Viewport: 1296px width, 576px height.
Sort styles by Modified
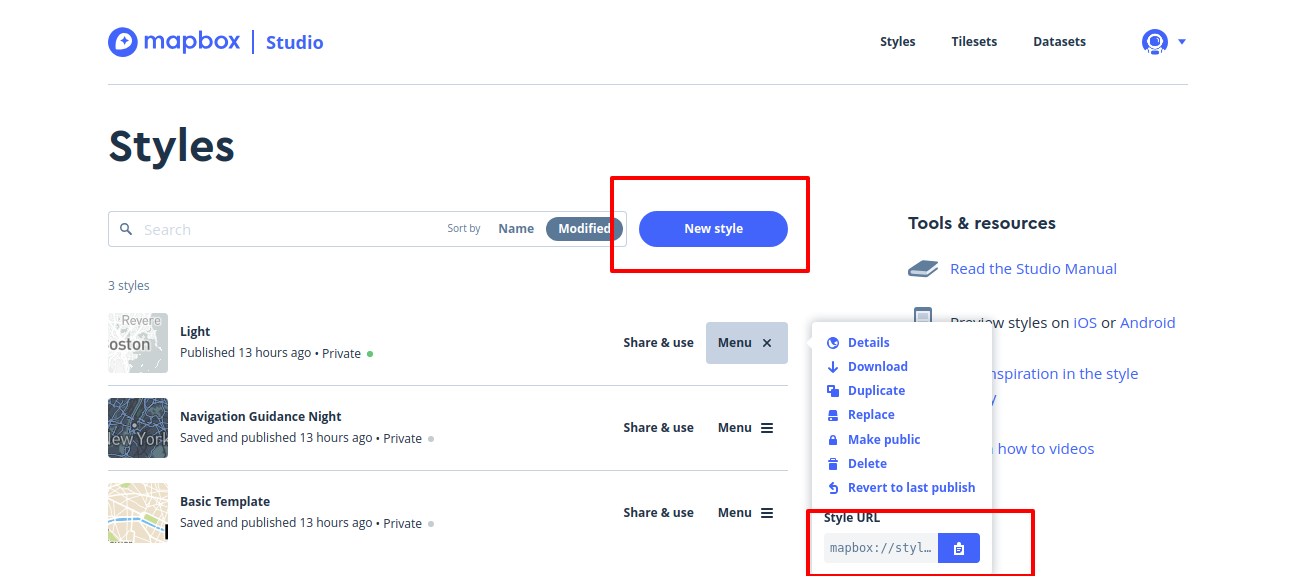click(584, 229)
